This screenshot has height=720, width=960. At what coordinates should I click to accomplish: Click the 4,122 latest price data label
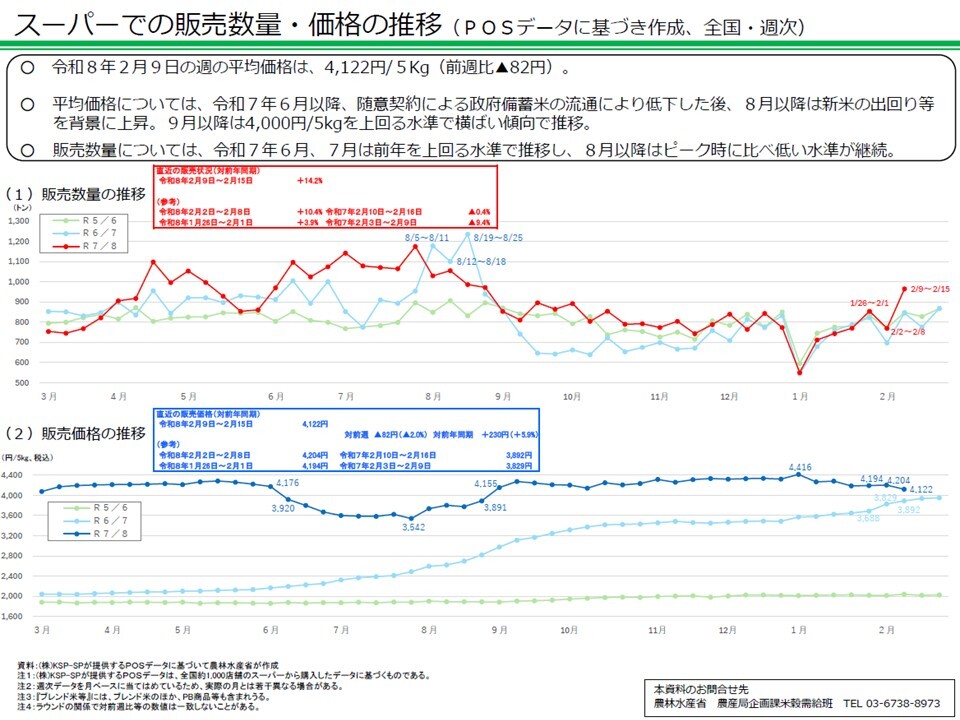tap(921, 489)
